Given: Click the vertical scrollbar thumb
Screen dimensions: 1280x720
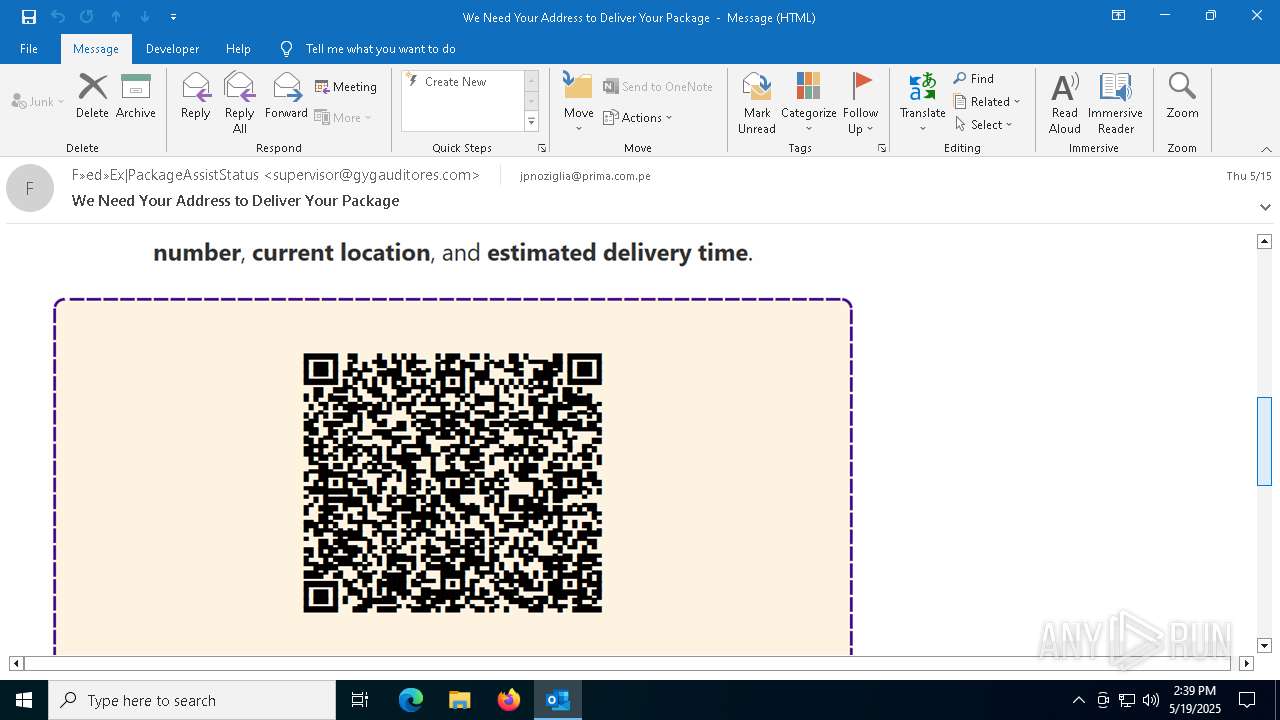Looking at the screenshot, I should (x=1264, y=441).
